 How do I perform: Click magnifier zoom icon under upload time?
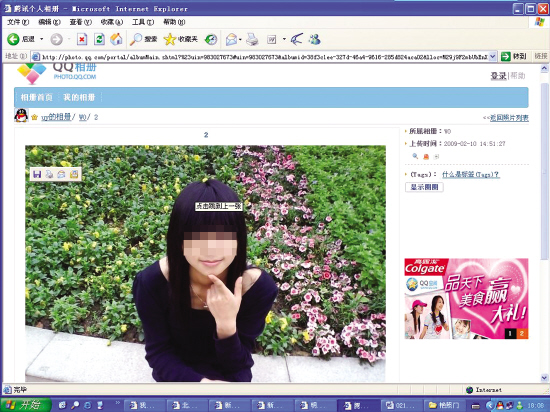[415, 156]
